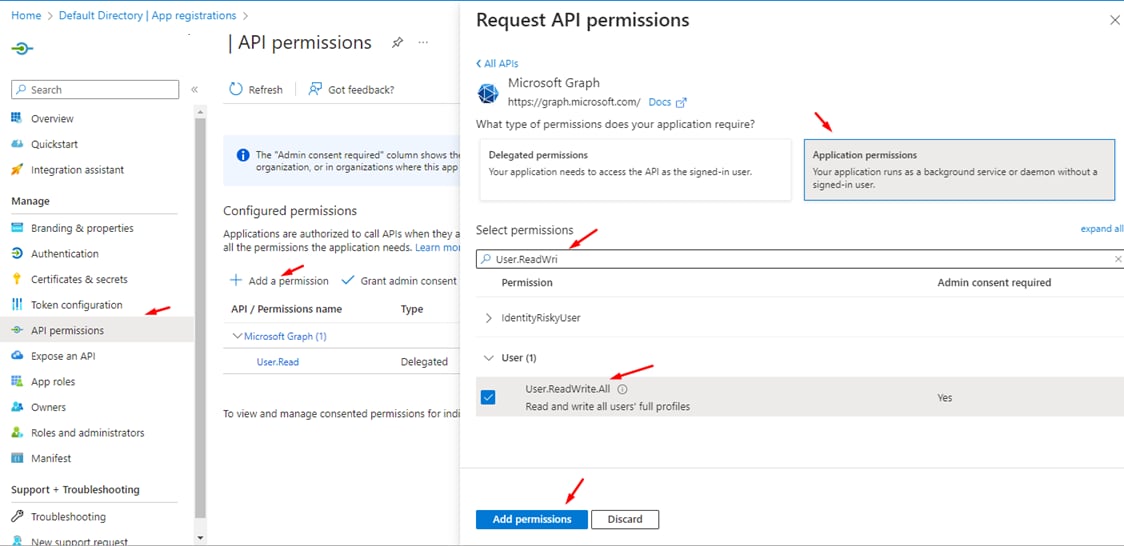The image size is (1124, 546).
Task: Go back via All APIs link
Action: click(x=497, y=64)
